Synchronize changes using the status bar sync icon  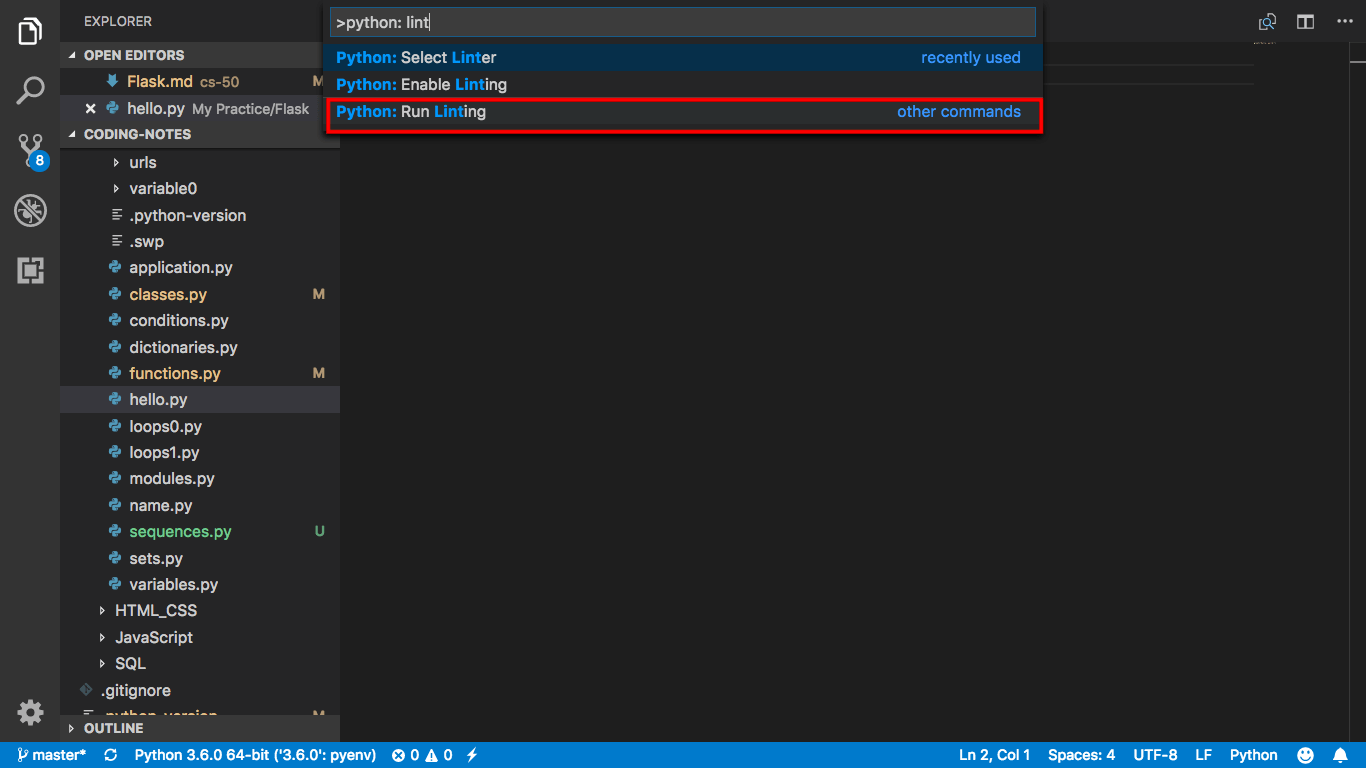coord(110,755)
